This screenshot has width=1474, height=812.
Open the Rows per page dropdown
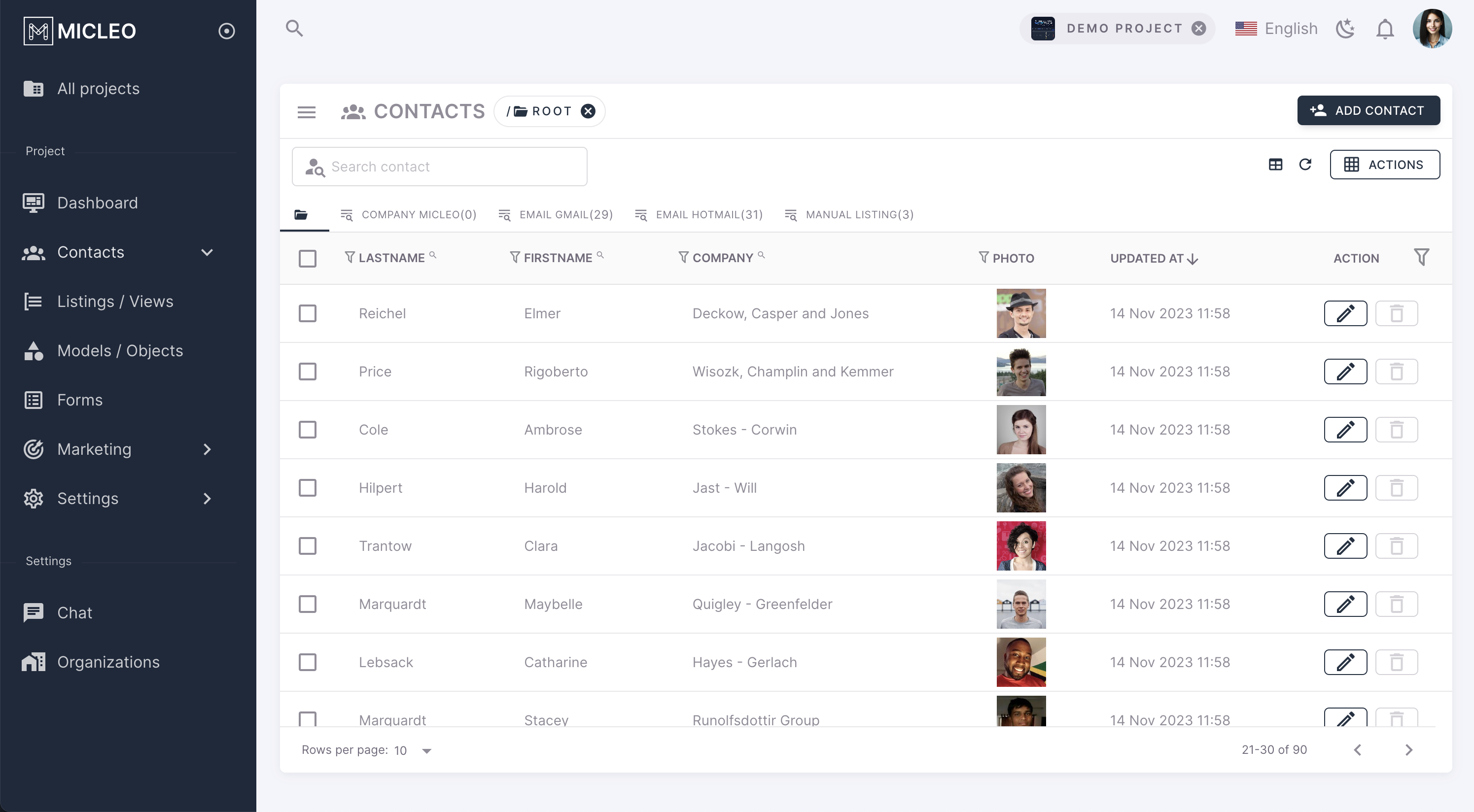(x=426, y=750)
